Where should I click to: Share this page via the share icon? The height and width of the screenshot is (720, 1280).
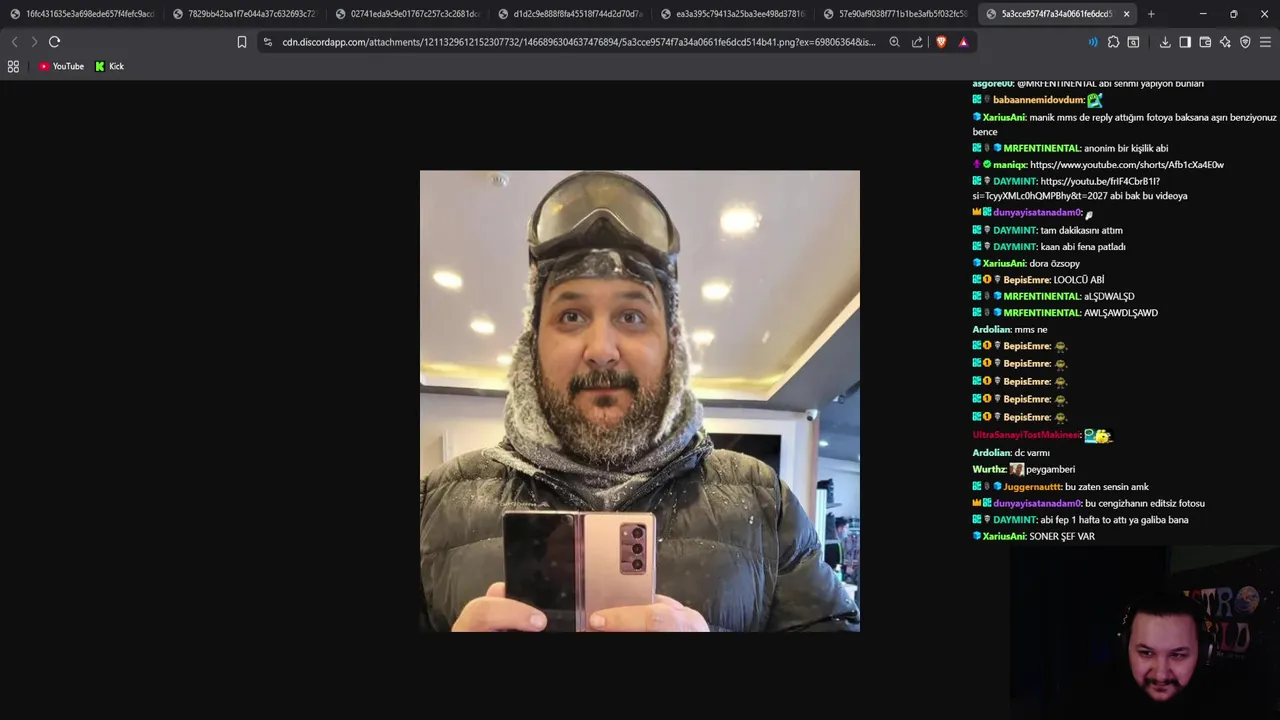point(917,42)
